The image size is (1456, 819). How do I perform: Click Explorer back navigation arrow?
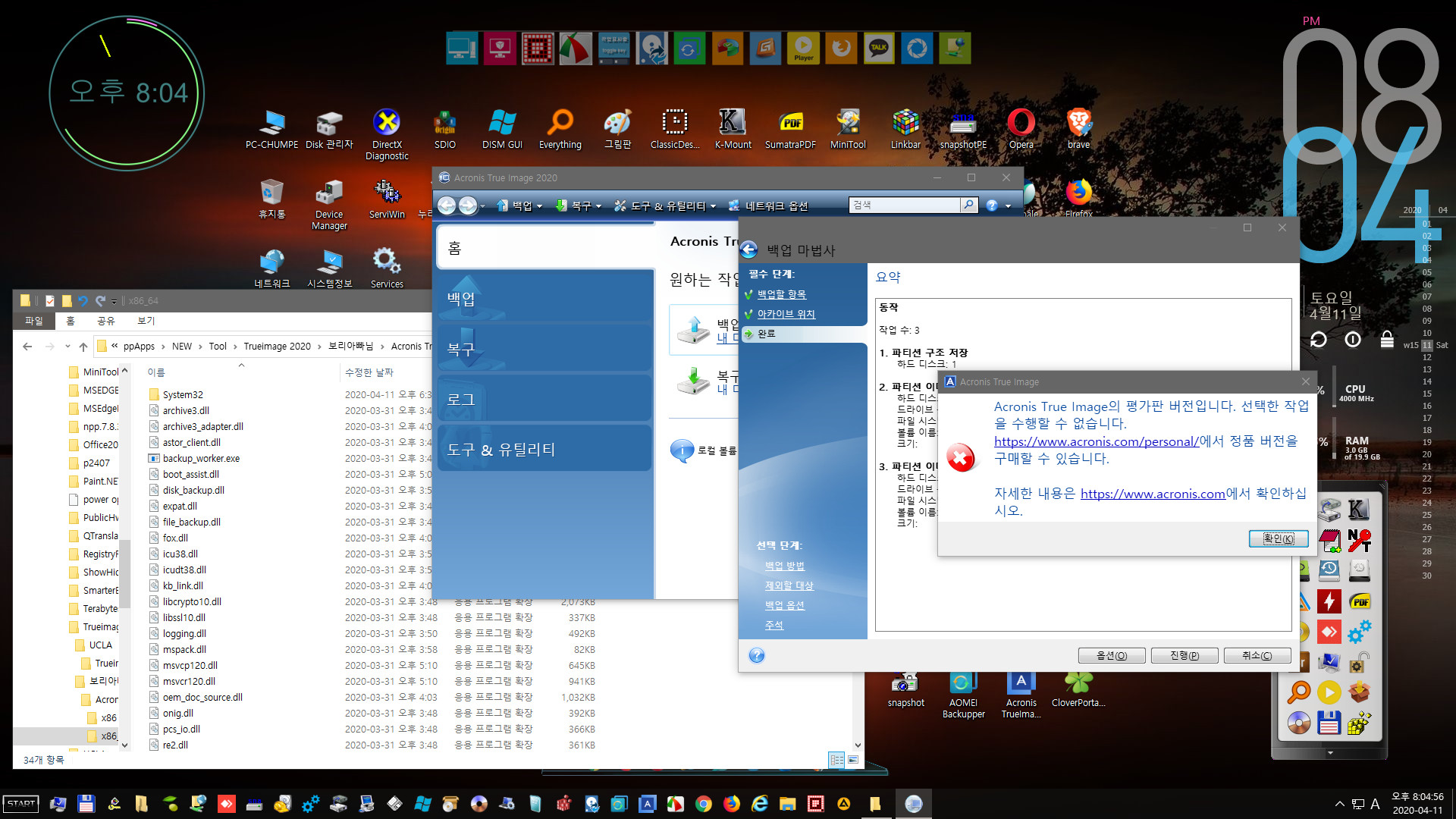click(x=27, y=347)
